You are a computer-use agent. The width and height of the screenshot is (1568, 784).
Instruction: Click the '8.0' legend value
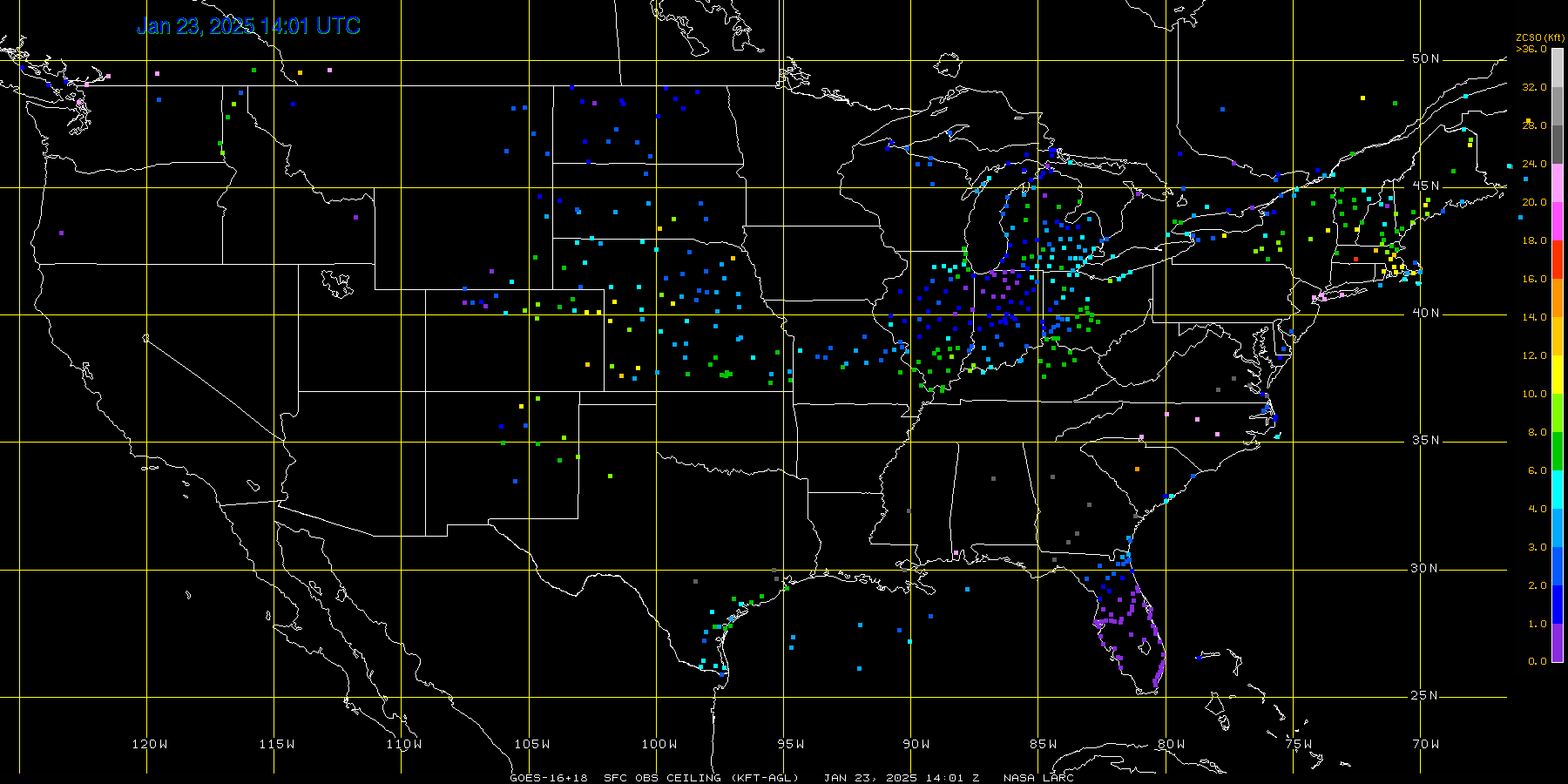[x=1538, y=432]
